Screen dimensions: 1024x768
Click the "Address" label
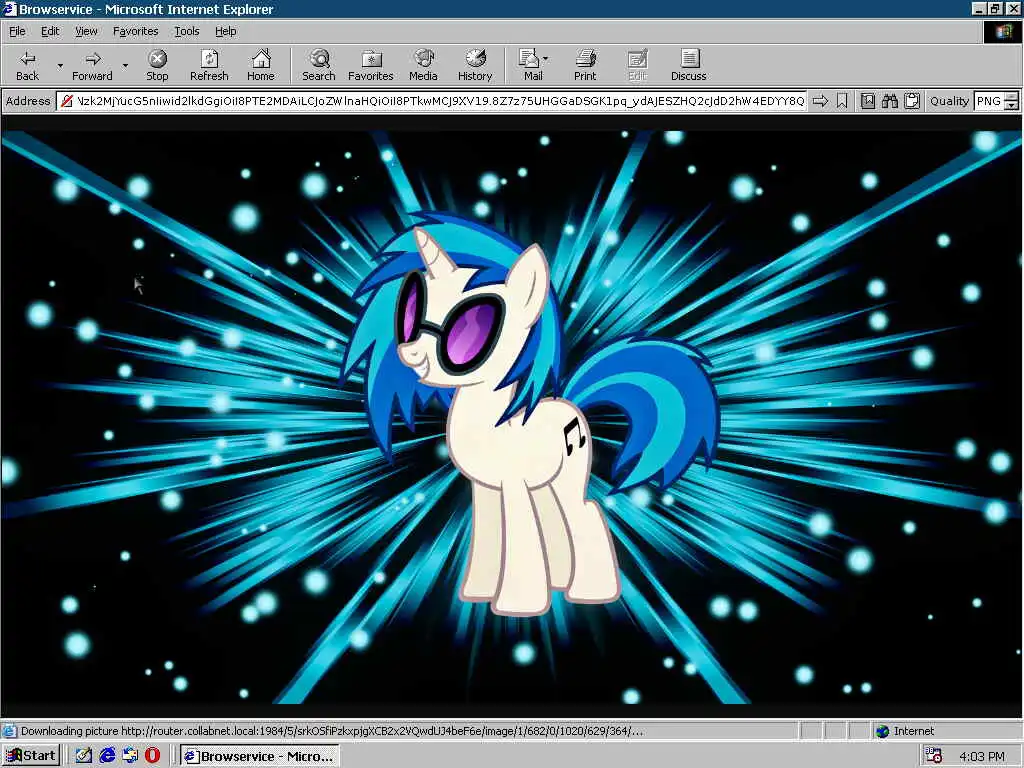pyautogui.click(x=27, y=101)
